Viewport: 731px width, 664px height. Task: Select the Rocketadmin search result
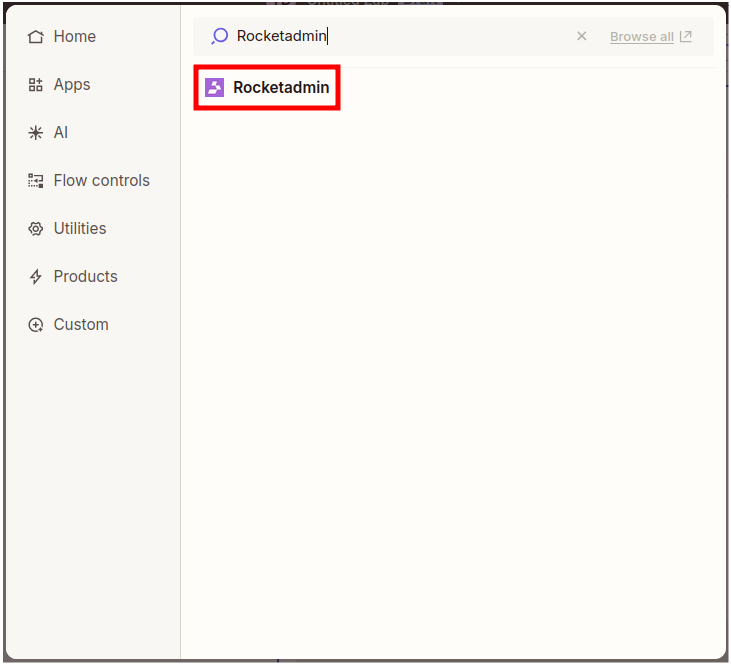click(x=267, y=87)
